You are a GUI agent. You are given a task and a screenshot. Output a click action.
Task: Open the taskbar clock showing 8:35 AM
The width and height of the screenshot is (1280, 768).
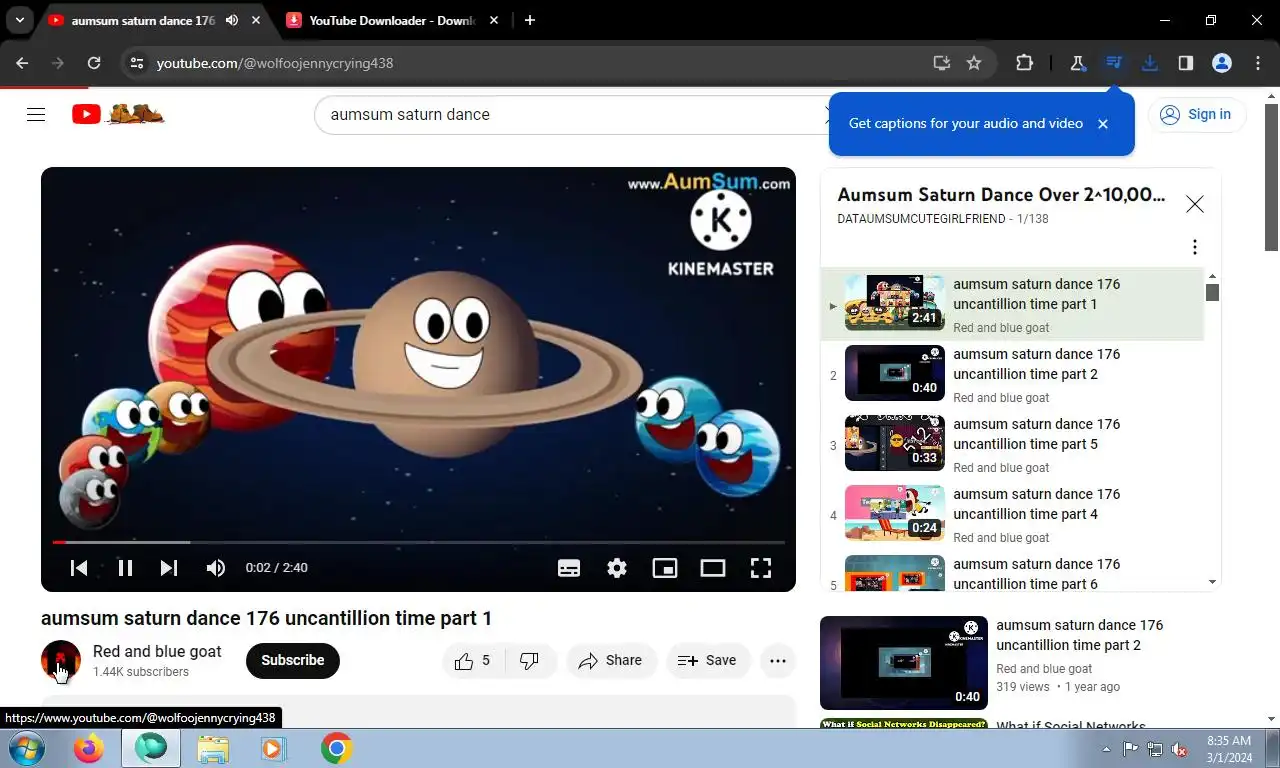1229,749
